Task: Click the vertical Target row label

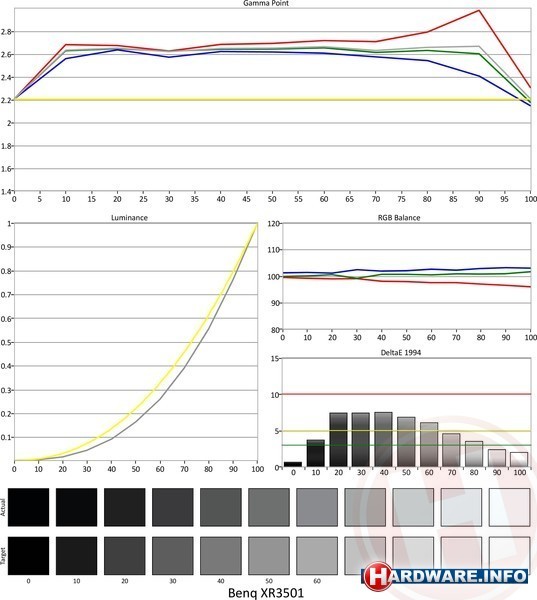Action: [3, 556]
